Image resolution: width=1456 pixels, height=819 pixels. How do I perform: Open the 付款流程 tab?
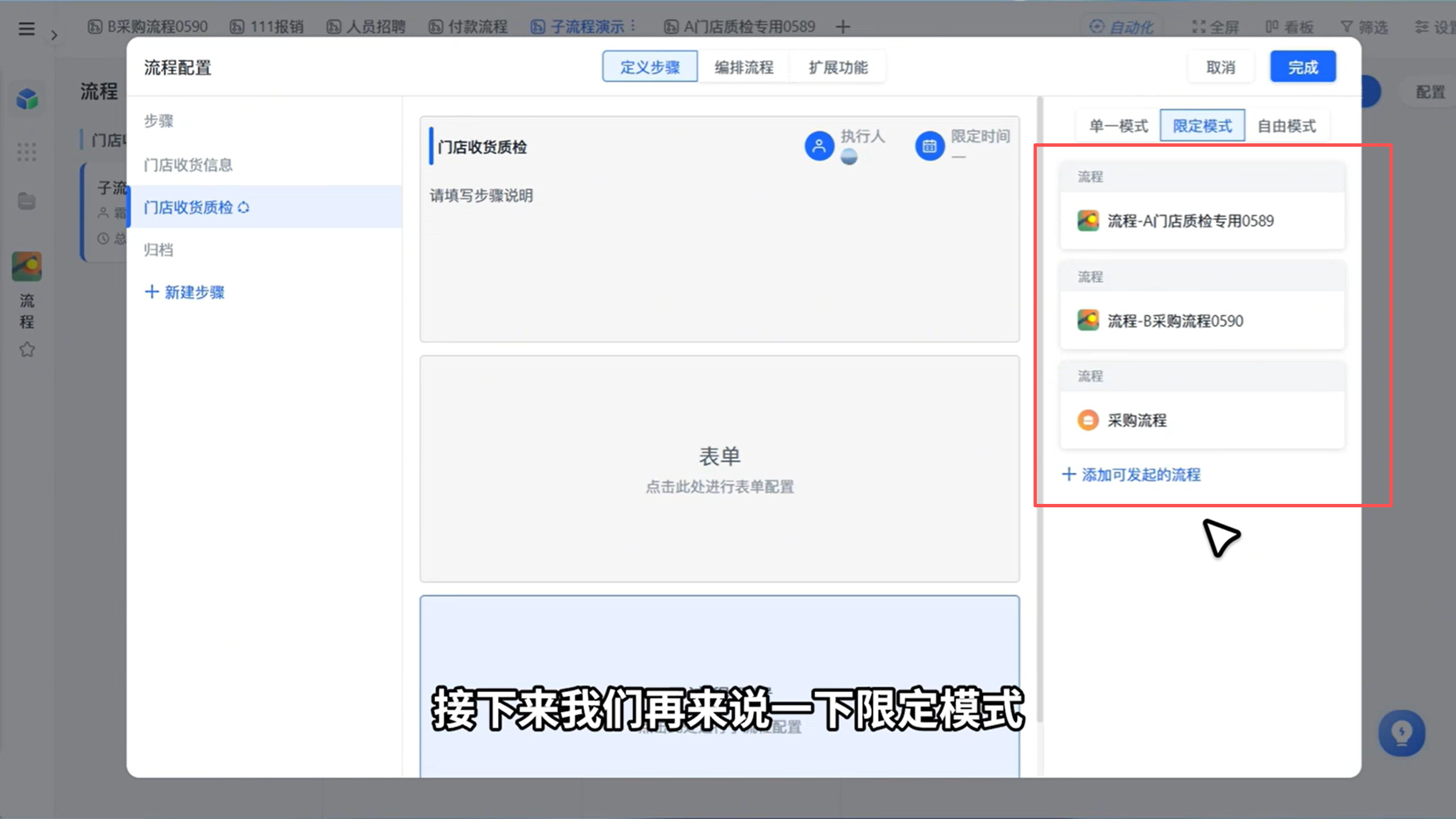tap(468, 27)
